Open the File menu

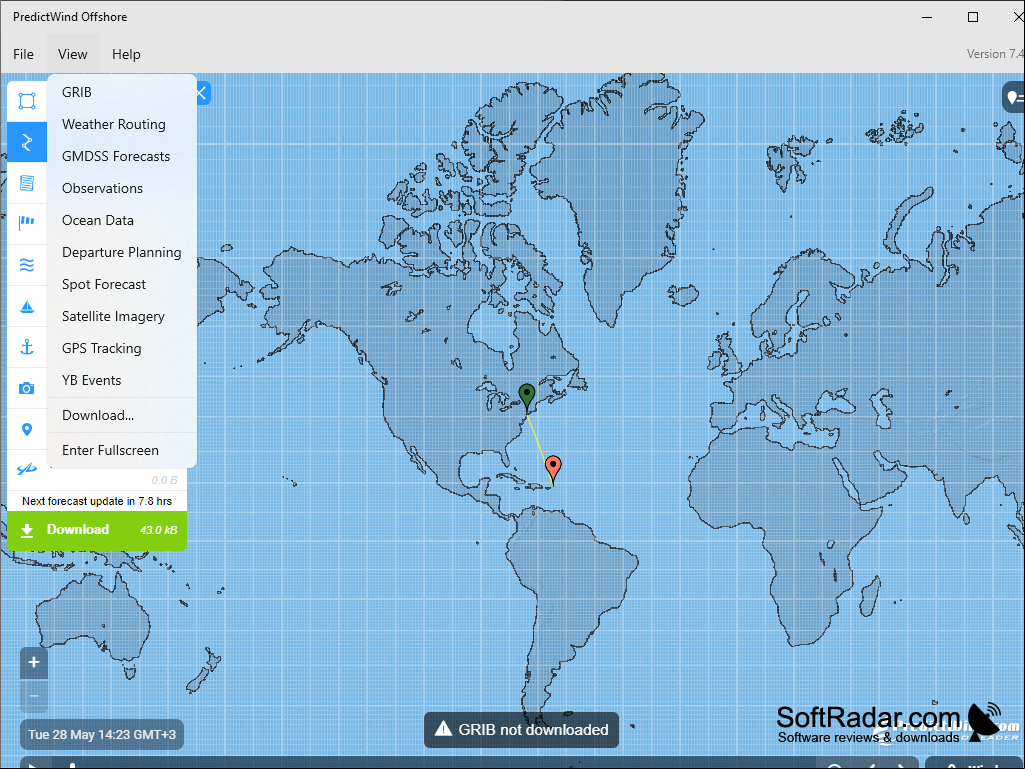click(x=24, y=54)
